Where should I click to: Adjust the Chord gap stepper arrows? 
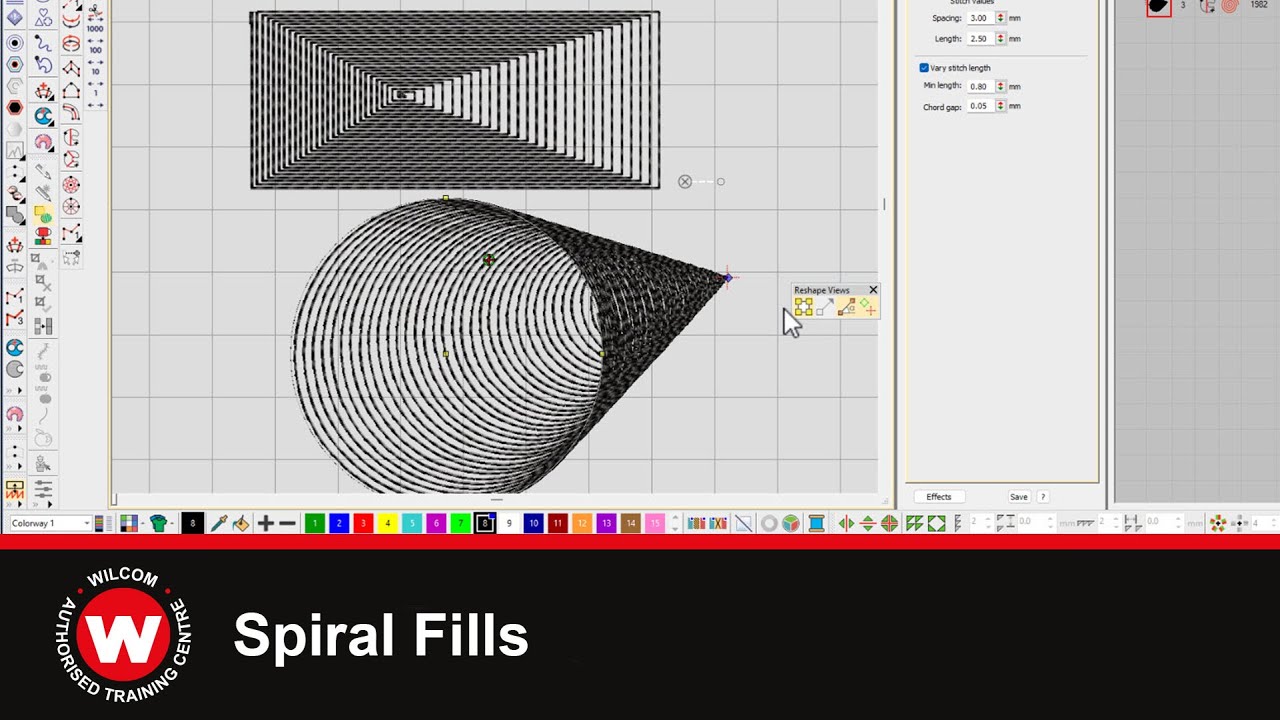pyautogui.click(x=1001, y=107)
